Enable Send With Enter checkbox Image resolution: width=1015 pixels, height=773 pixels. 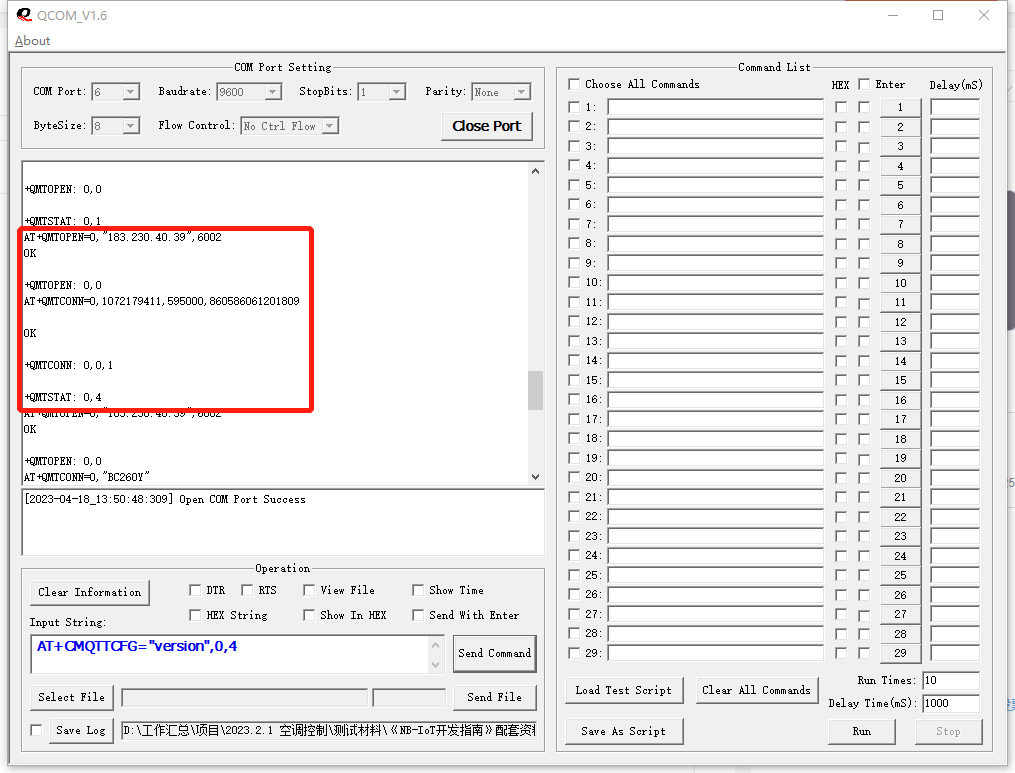[x=418, y=615]
